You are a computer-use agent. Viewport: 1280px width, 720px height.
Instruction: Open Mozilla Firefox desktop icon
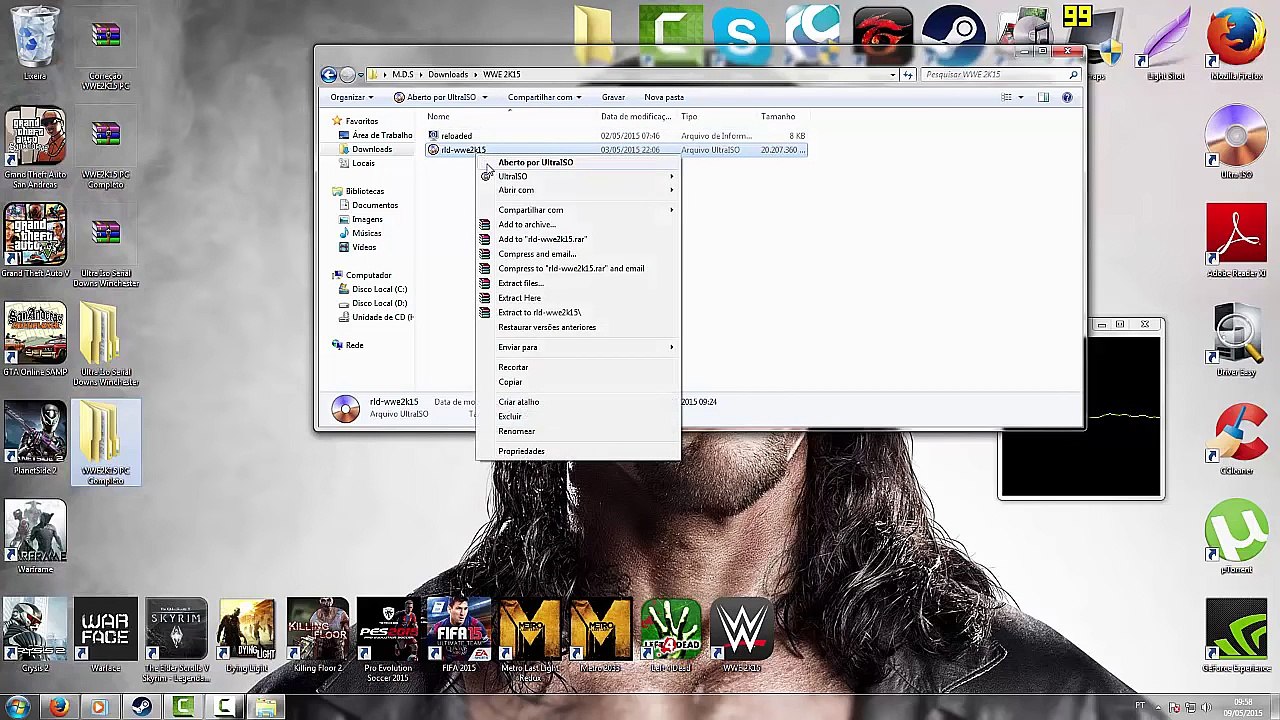coord(1236,44)
